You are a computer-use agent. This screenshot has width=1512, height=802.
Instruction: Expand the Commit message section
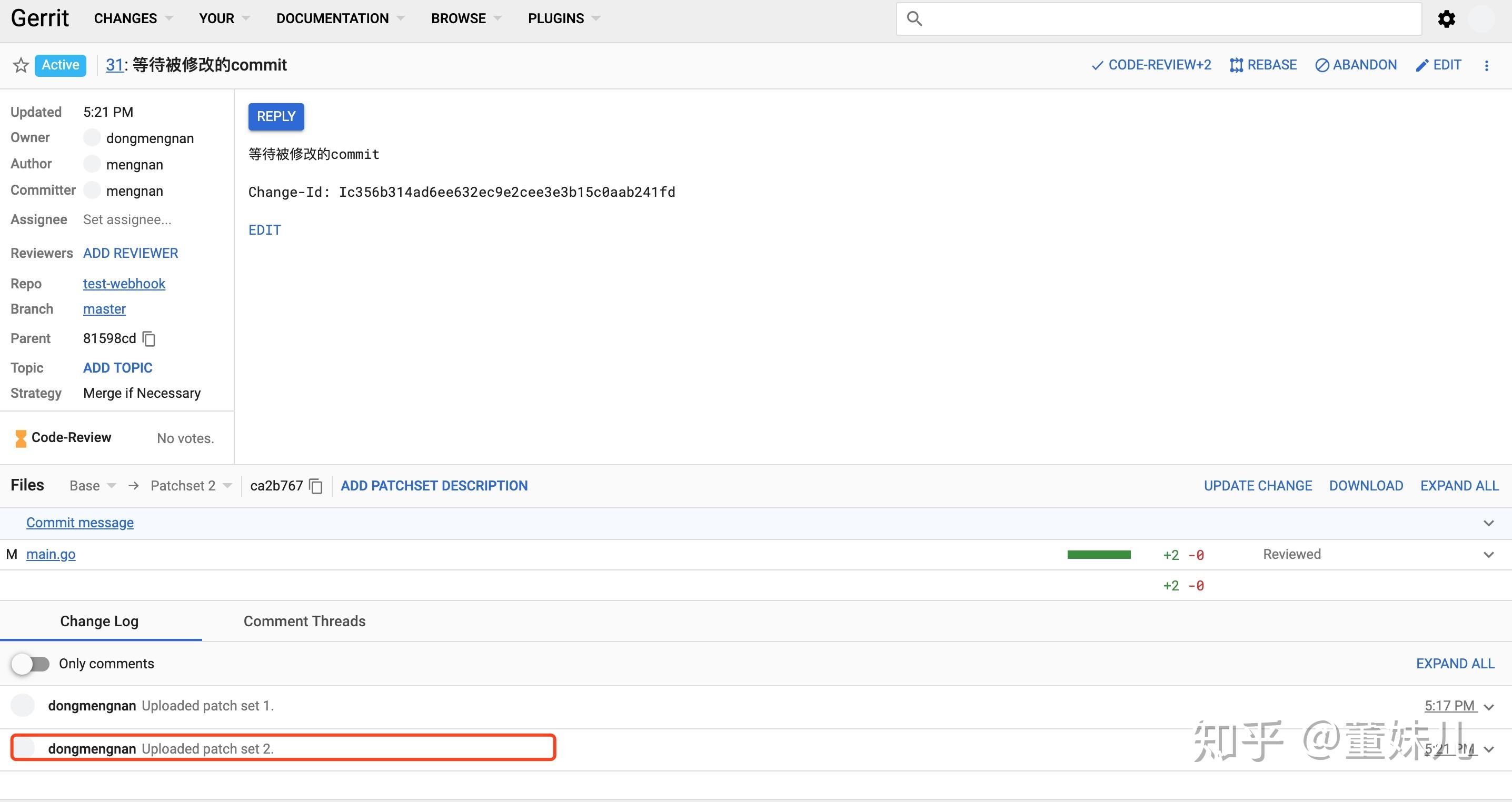point(1489,523)
